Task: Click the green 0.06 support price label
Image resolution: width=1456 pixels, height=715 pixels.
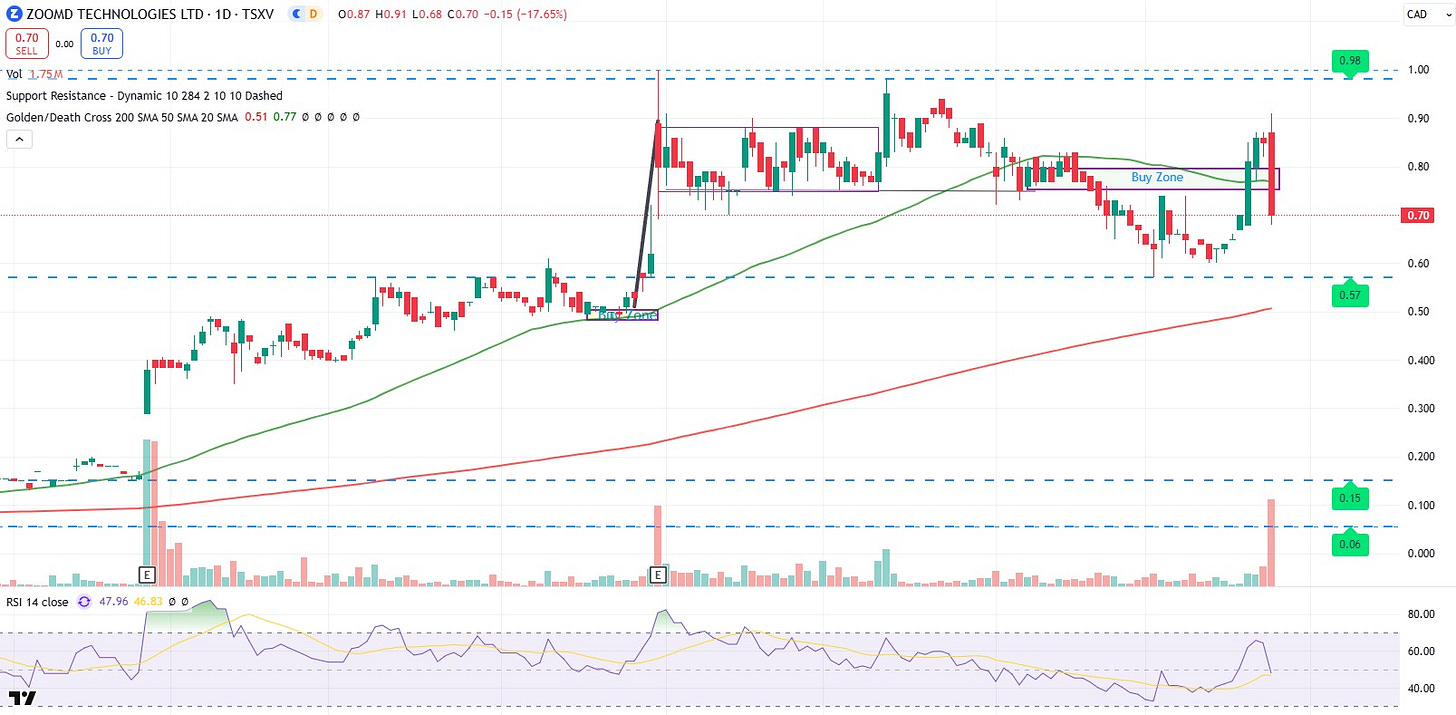Action: tap(1352, 544)
